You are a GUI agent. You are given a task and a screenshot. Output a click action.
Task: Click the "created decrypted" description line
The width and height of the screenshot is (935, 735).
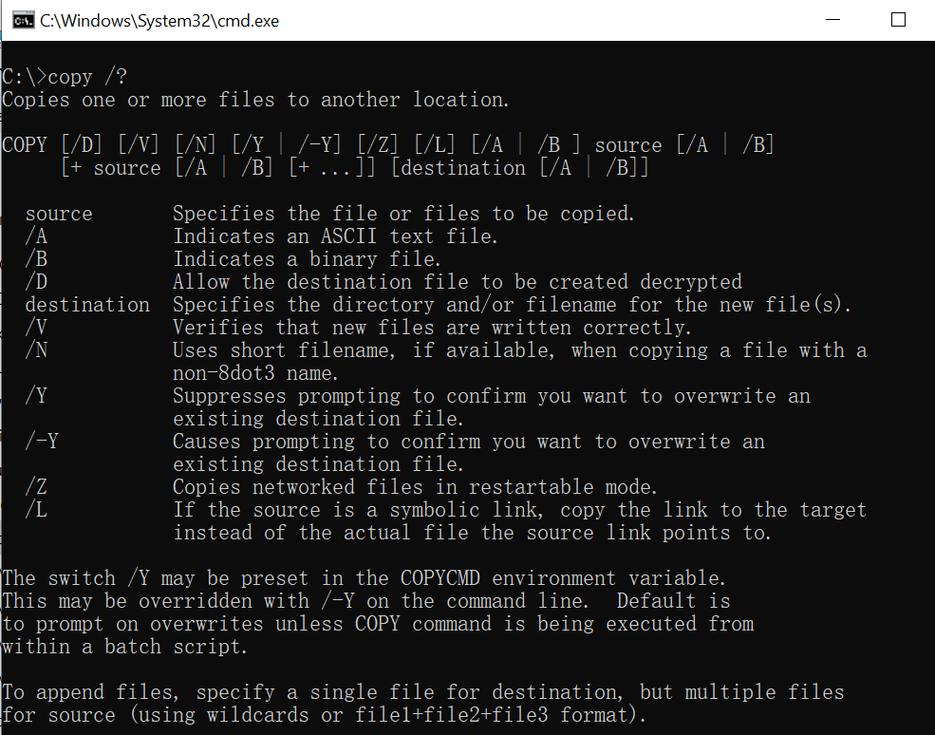tap(457, 282)
